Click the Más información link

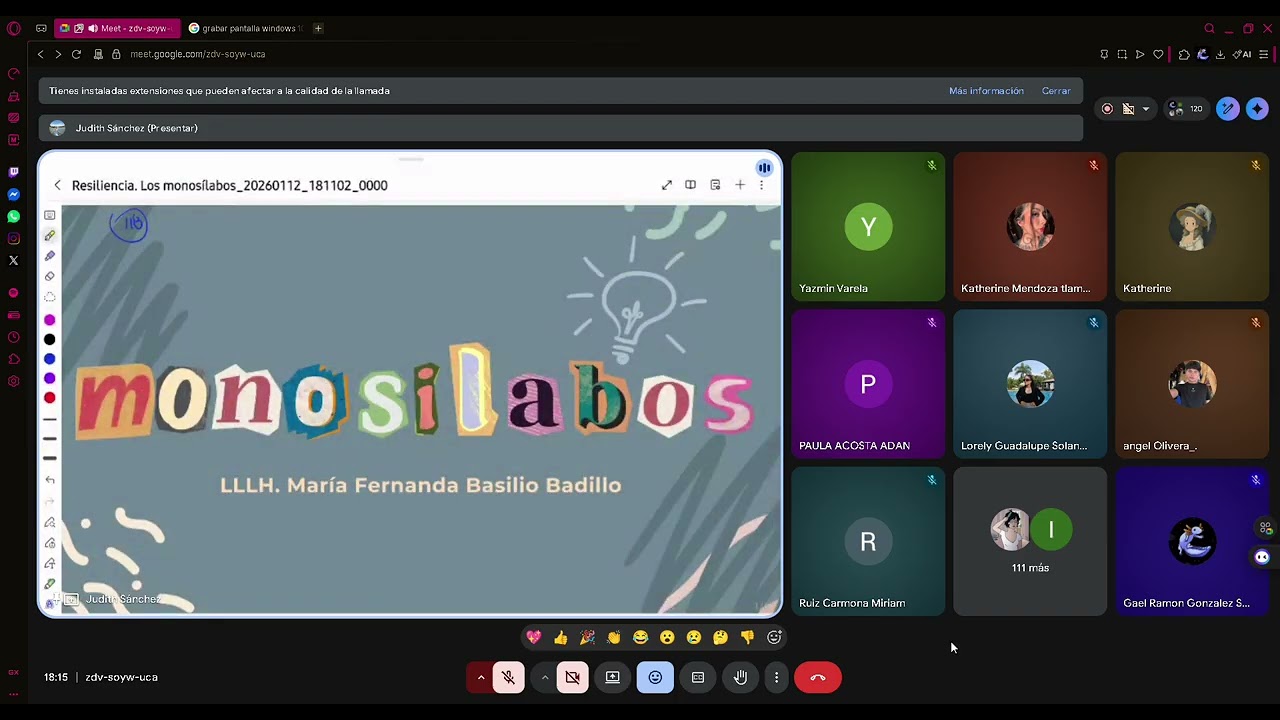pos(986,91)
